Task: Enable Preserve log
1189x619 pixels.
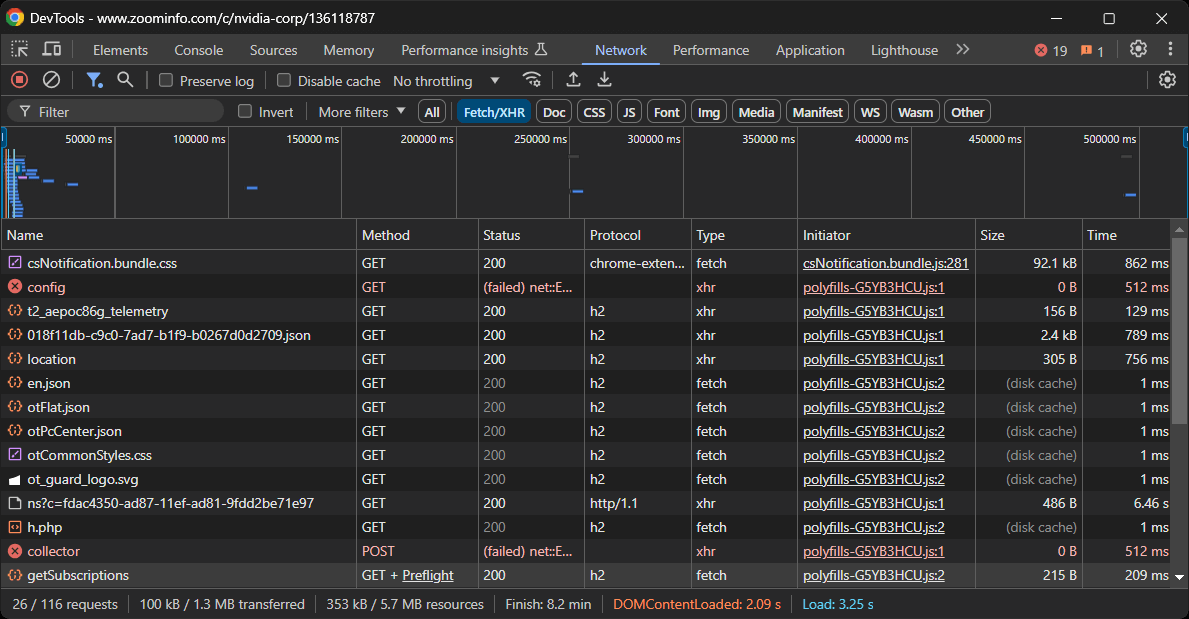Action: point(168,80)
